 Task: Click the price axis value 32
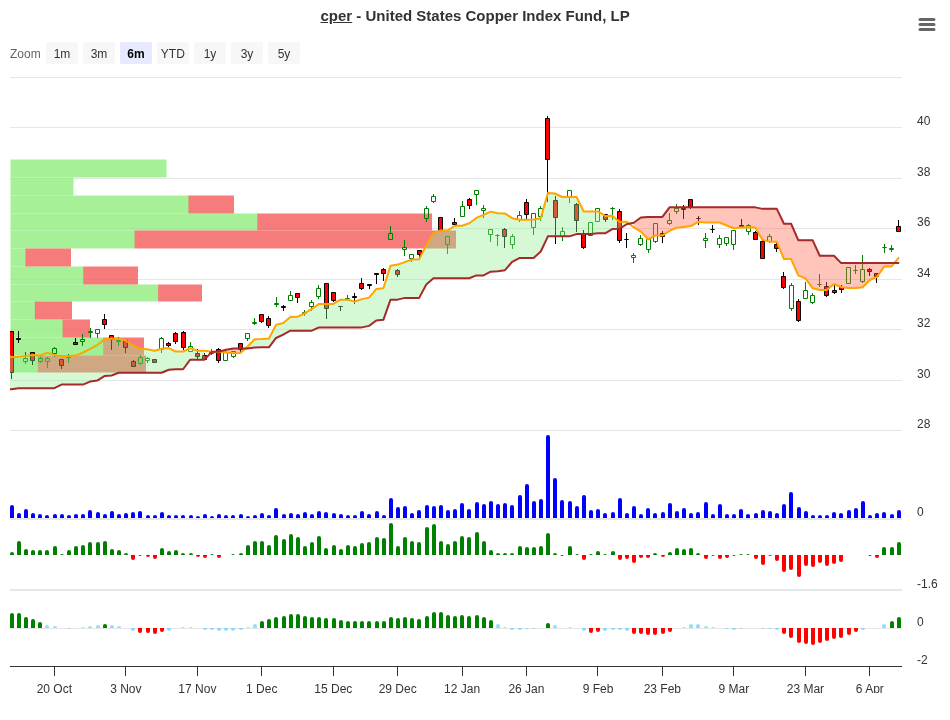point(923,322)
